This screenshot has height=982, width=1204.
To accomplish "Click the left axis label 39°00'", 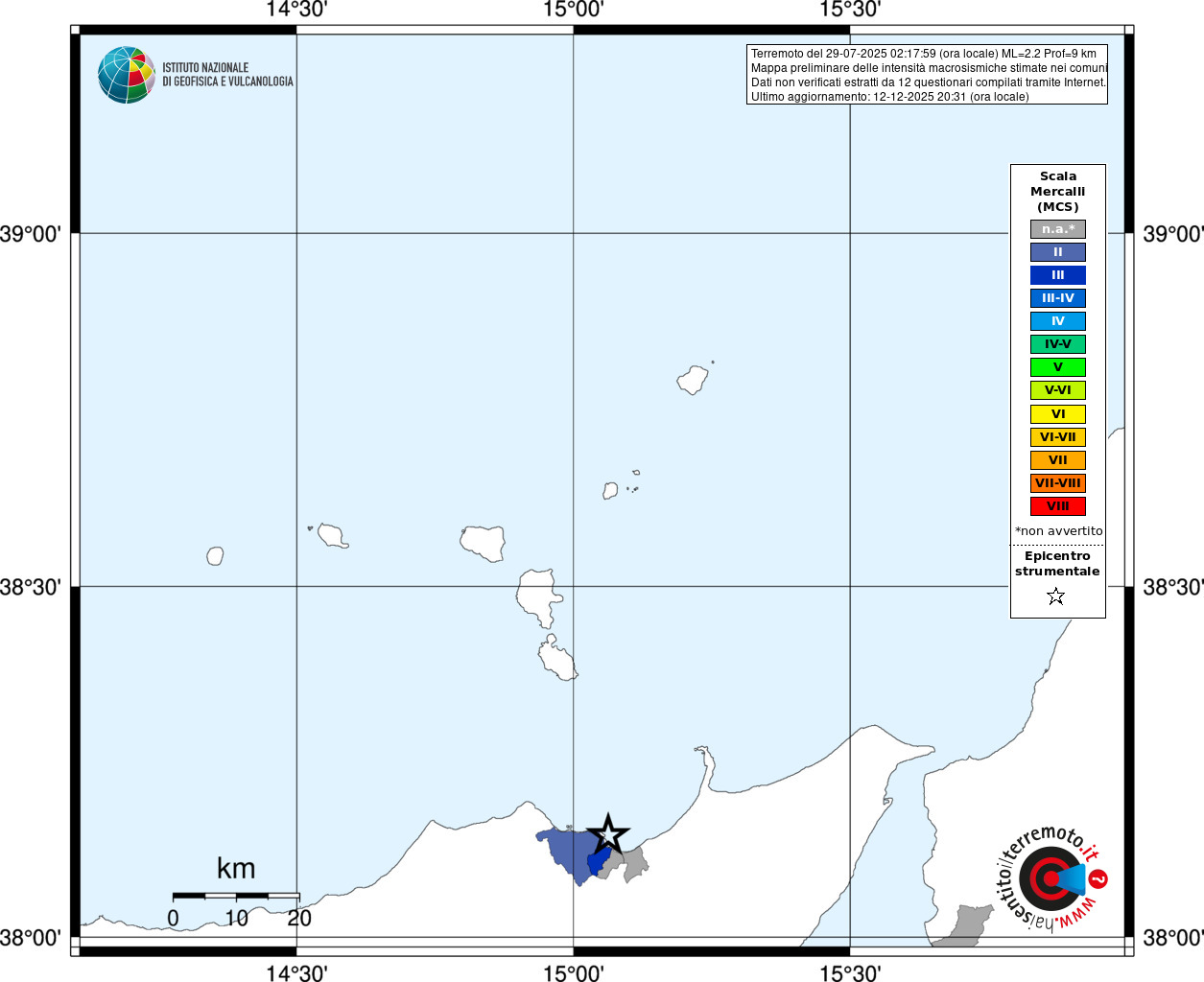I will click(x=31, y=234).
